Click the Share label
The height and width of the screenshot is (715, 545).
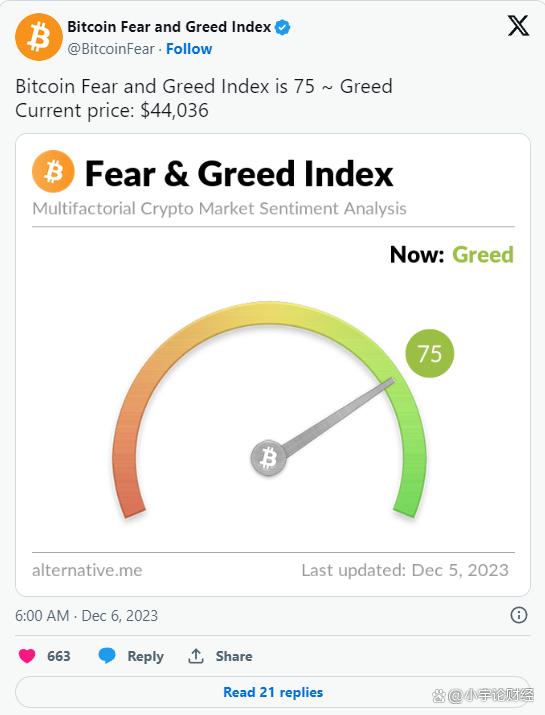pyautogui.click(x=234, y=656)
